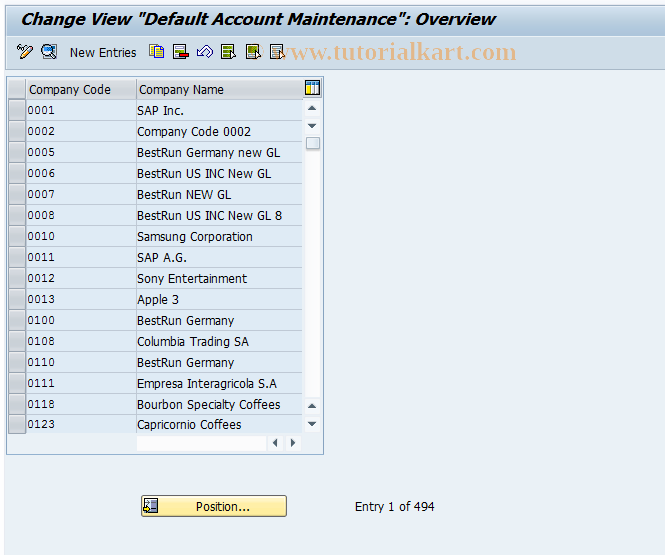Click the Copy As icon
The height and width of the screenshot is (555, 665).
(x=156, y=52)
